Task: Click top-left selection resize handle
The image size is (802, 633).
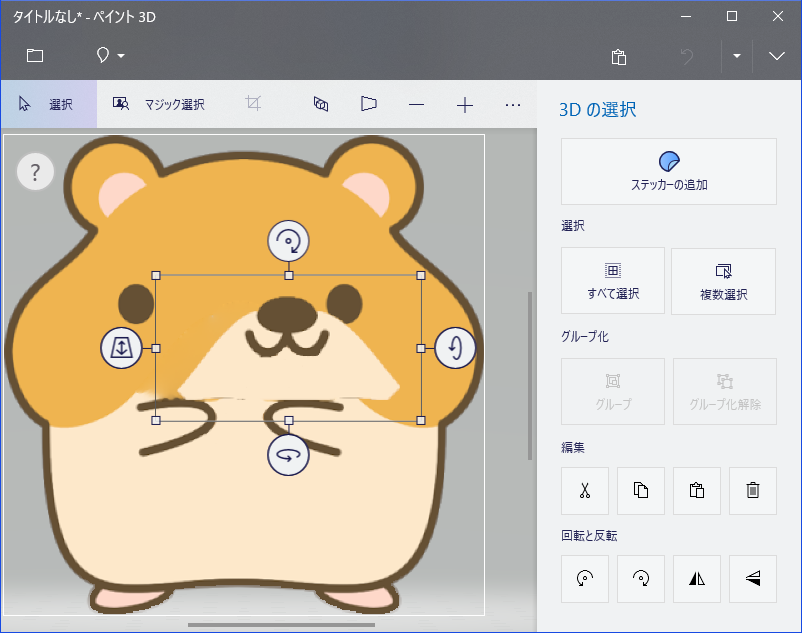Action: click(x=156, y=276)
